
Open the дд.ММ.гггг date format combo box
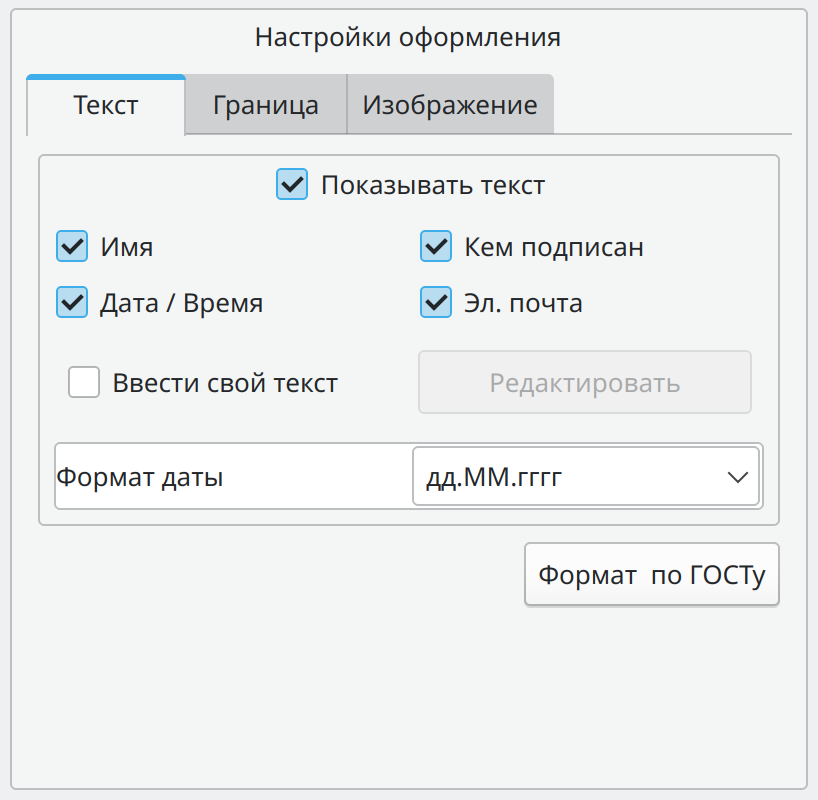coord(586,476)
